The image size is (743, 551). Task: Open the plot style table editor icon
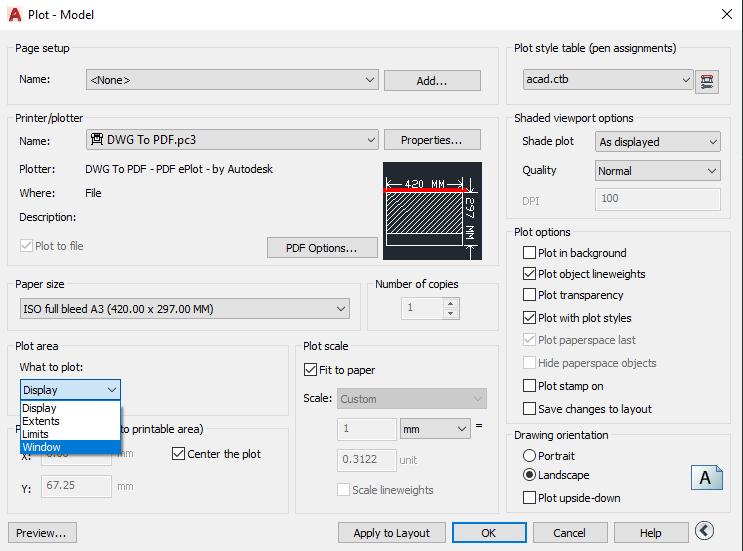click(707, 81)
